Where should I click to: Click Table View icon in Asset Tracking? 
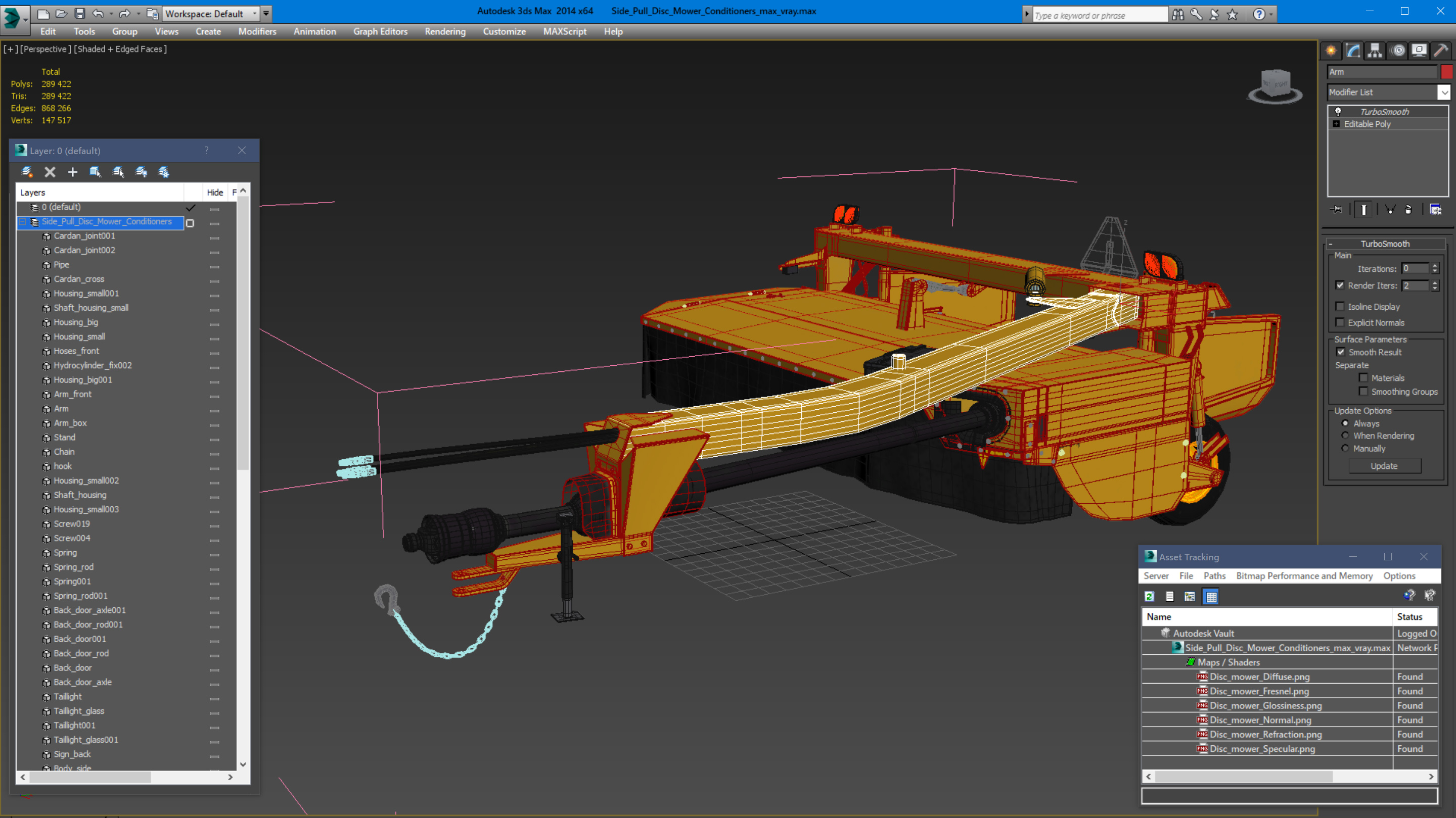point(1211,597)
